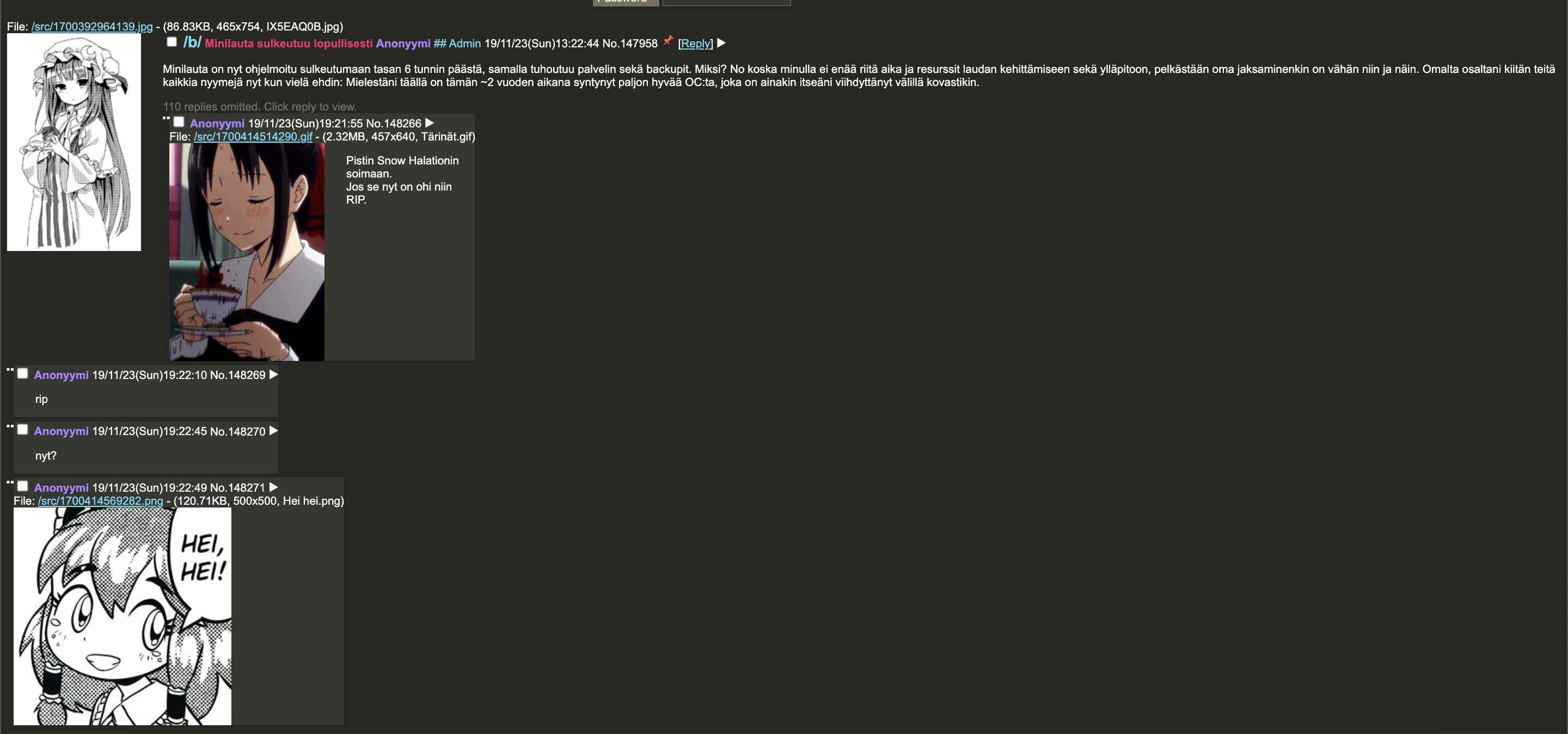Click the Anonyymi name on post No.148269

(x=61, y=375)
